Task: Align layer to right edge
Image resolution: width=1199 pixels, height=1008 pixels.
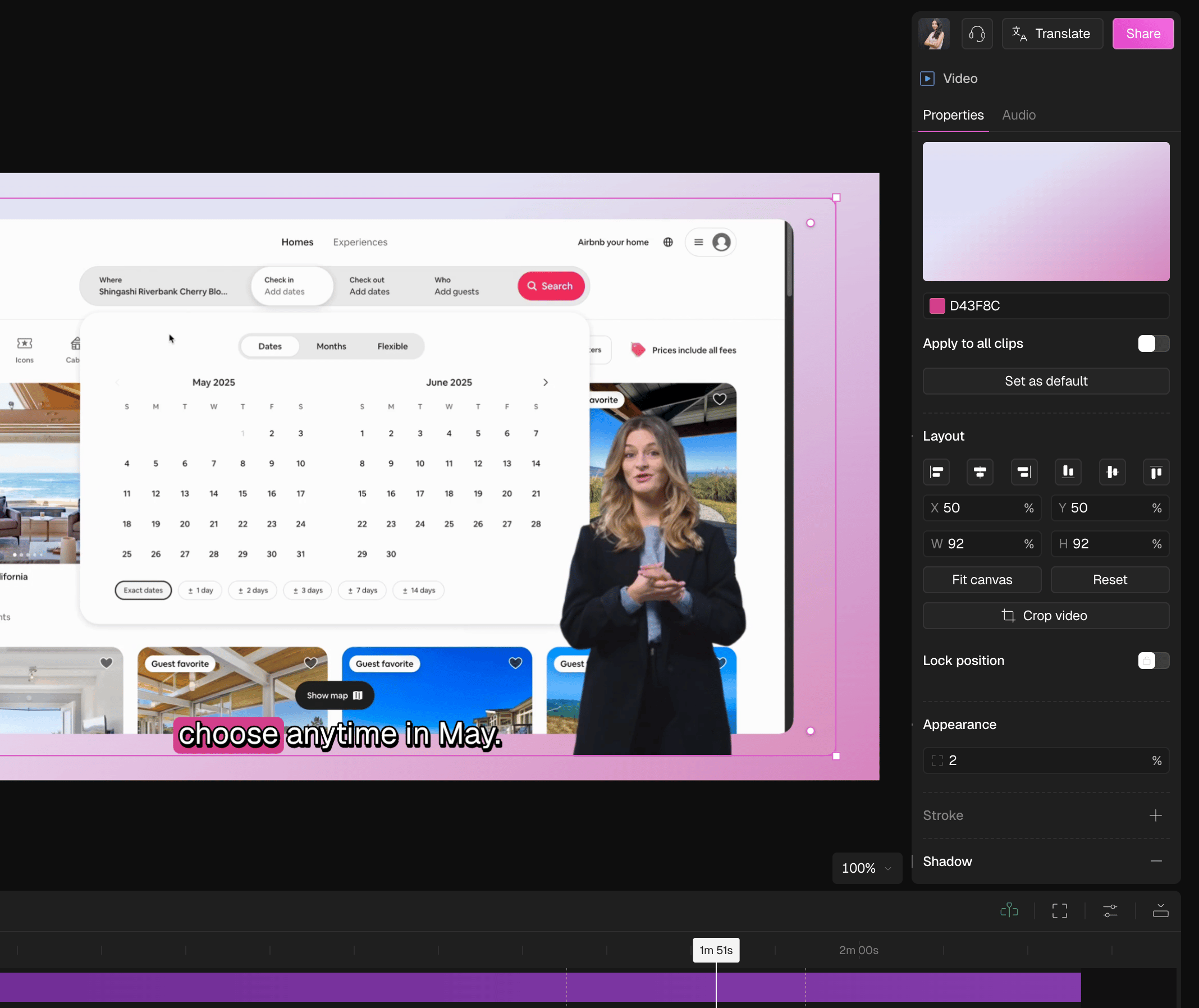Action: pos(1023,472)
